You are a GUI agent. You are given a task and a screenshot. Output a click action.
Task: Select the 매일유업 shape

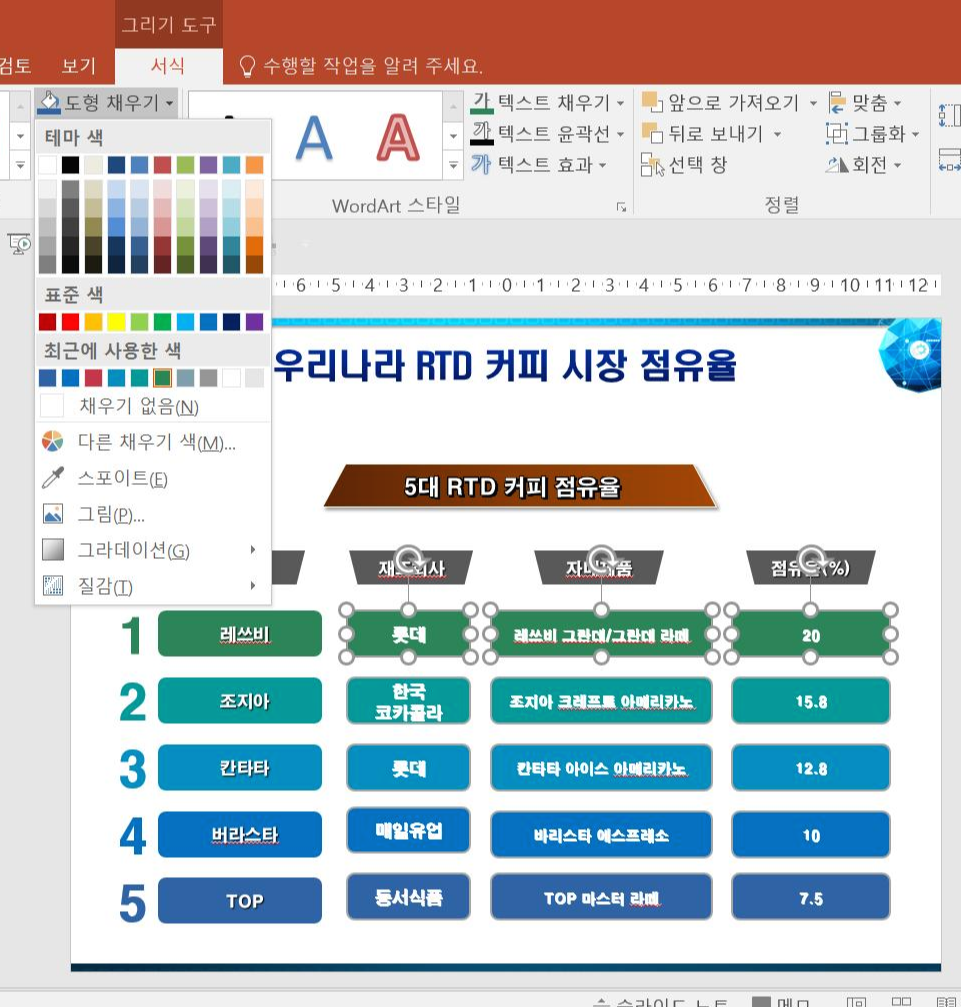[x=409, y=830]
